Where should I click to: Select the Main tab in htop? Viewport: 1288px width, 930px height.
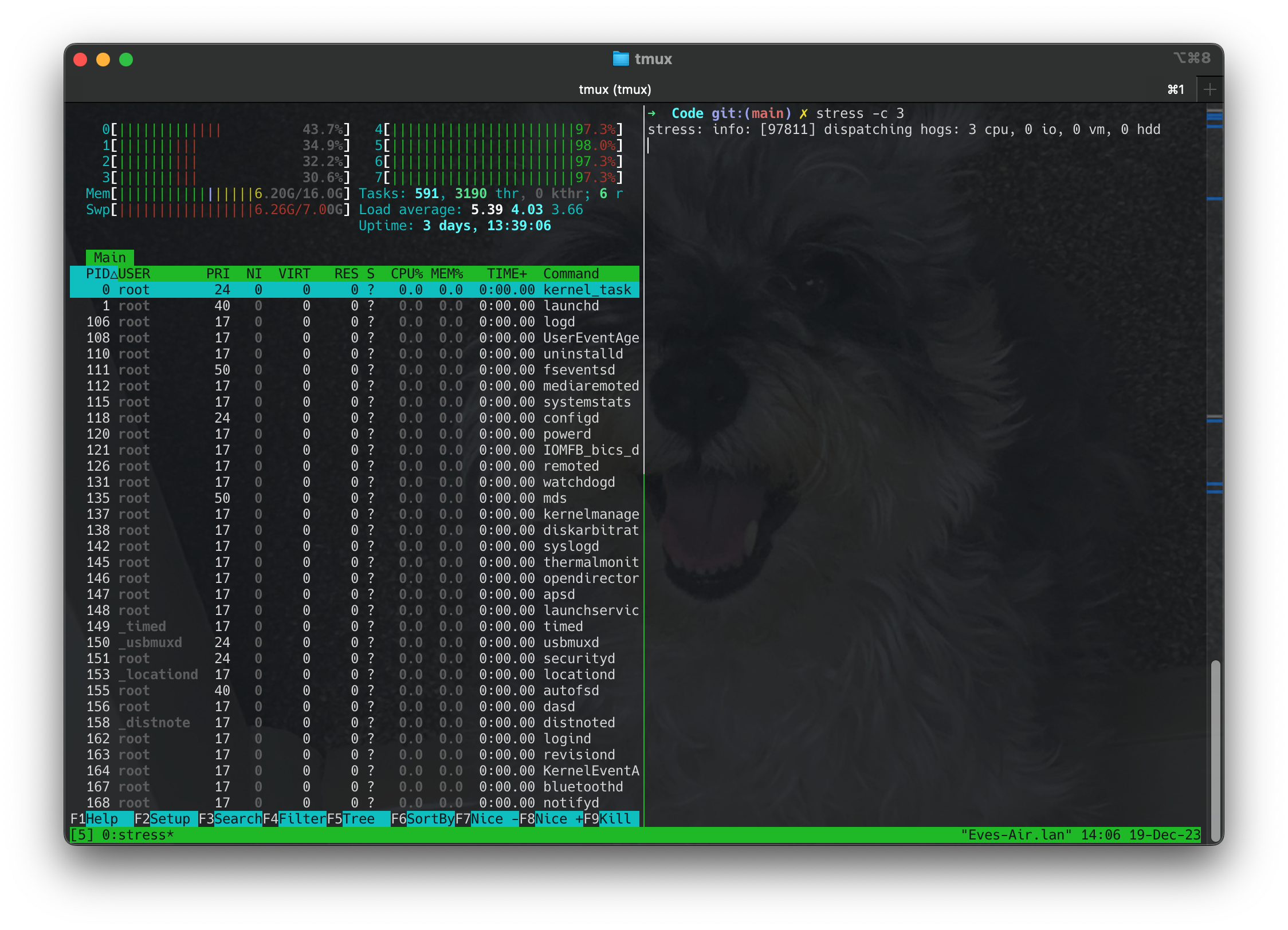(x=110, y=257)
